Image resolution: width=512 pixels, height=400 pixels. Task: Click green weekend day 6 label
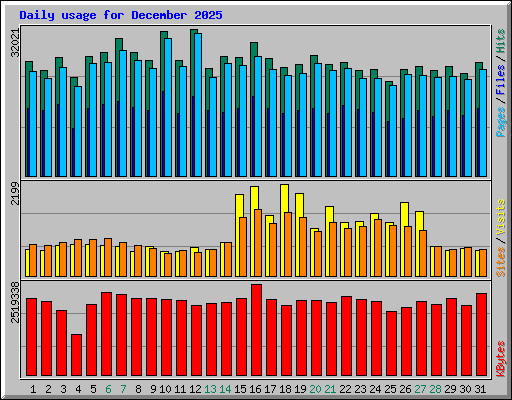tap(108, 389)
